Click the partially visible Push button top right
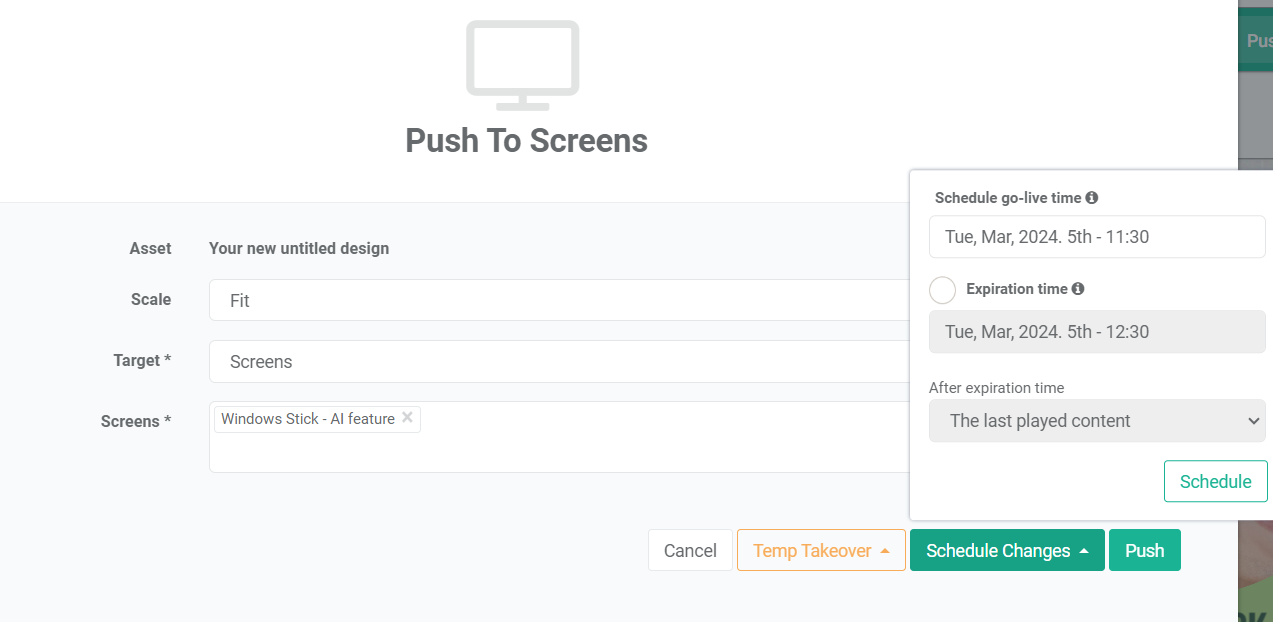Screen dimensions: 1273x622 pyautogui.click(x=1258, y=40)
